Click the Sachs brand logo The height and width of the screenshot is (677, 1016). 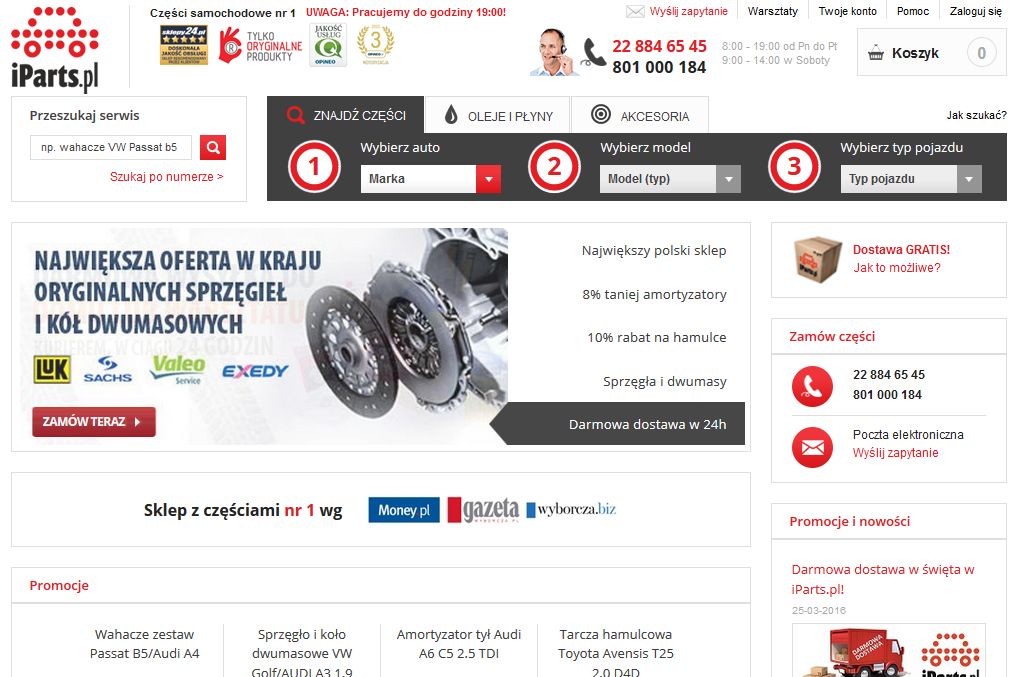tap(108, 369)
